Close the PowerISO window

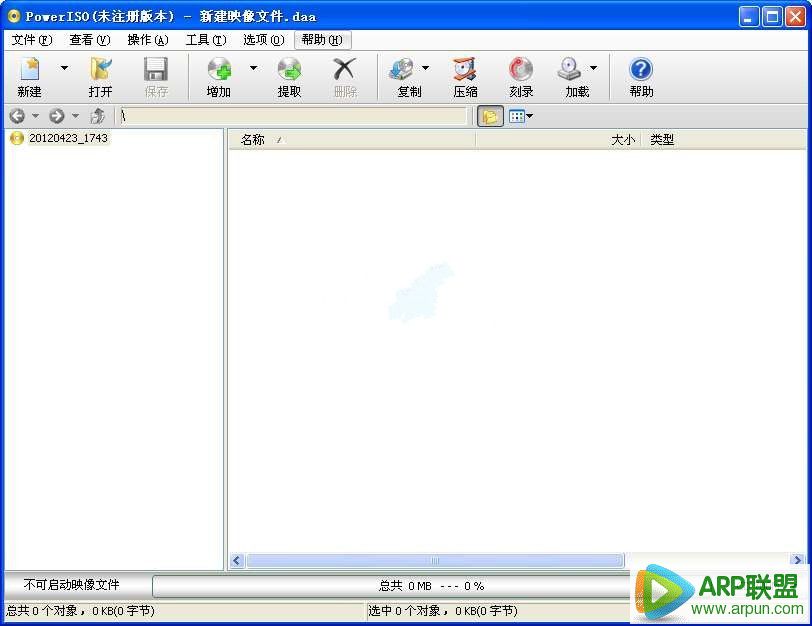(796, 17)
